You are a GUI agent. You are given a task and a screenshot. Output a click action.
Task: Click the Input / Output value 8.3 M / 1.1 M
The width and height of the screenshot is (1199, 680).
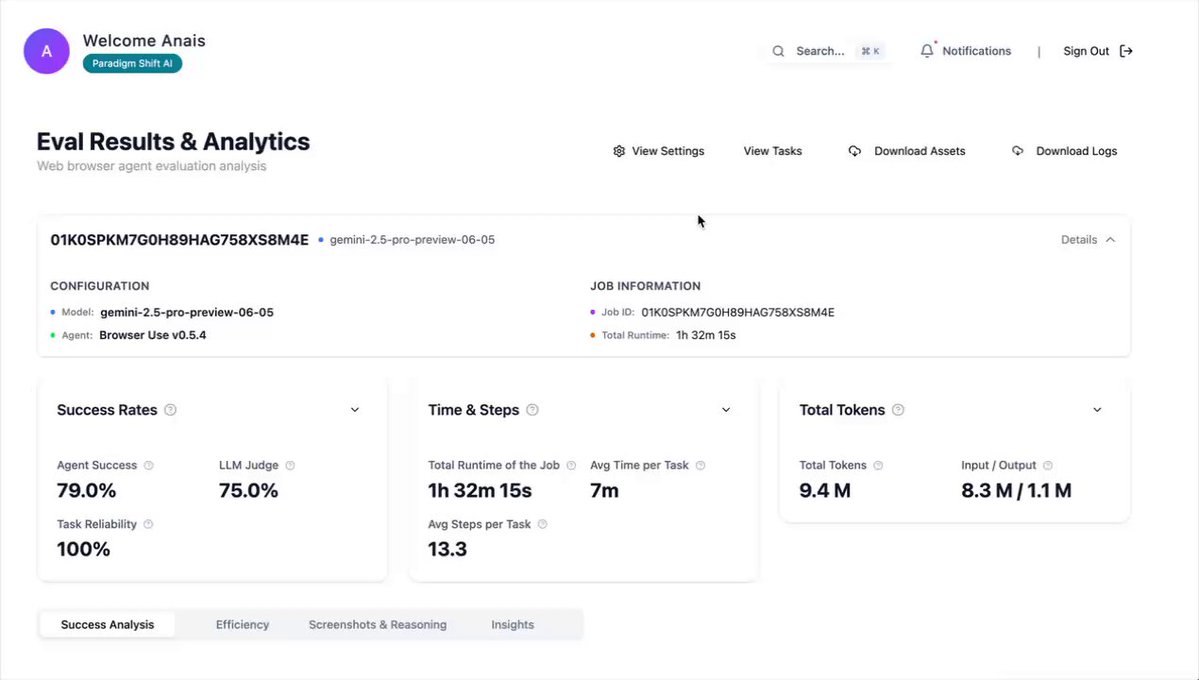coord(1016,490)
